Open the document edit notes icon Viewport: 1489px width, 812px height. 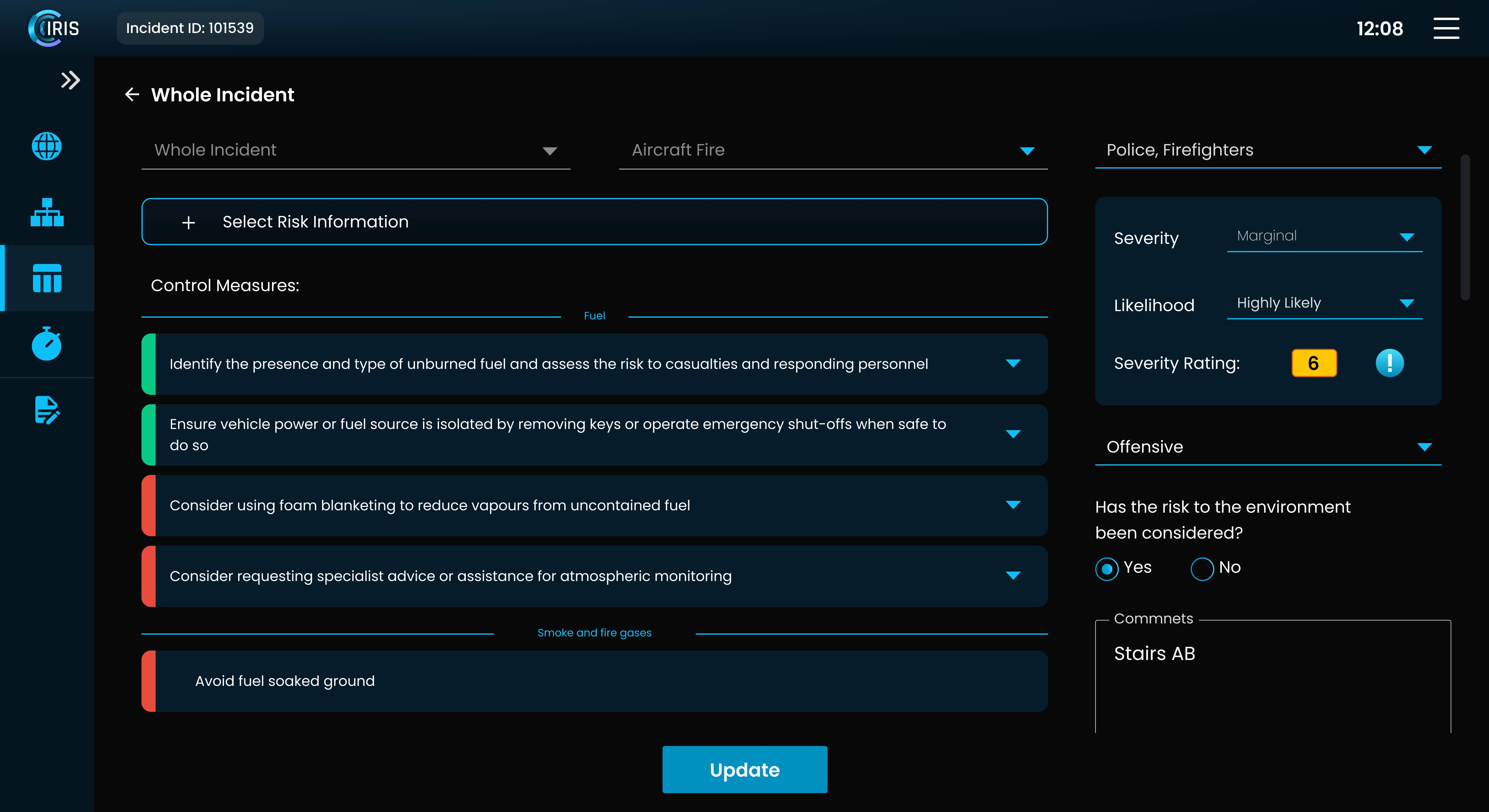47,410
